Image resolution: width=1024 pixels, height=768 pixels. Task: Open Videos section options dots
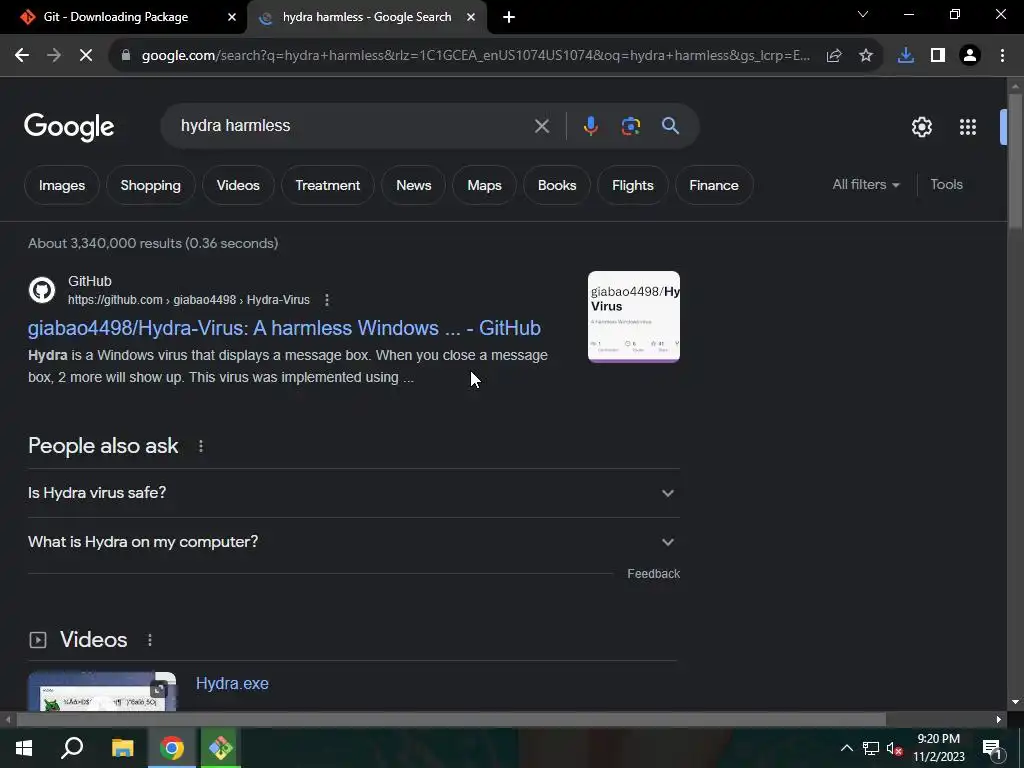pos(150,640)
